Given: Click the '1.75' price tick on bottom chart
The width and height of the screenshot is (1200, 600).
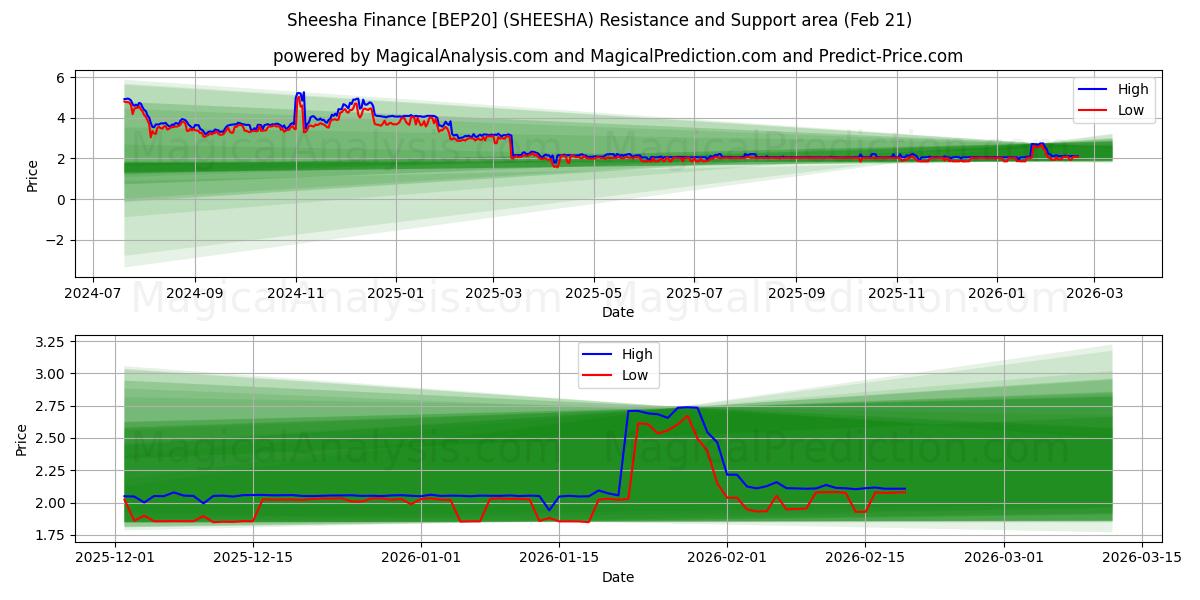Looking at the screenshot, I should pos(49,535).
